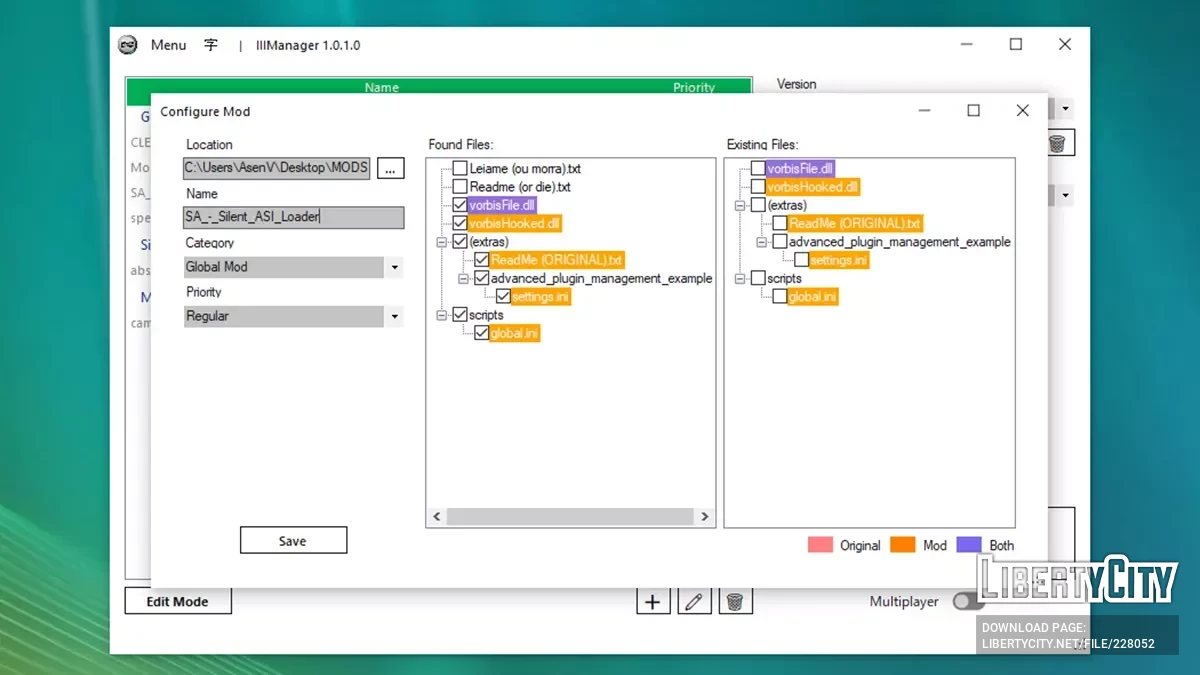Screen dimensions: 1200x675
Task: Open the Category dropdown
Action: (394, 268)
